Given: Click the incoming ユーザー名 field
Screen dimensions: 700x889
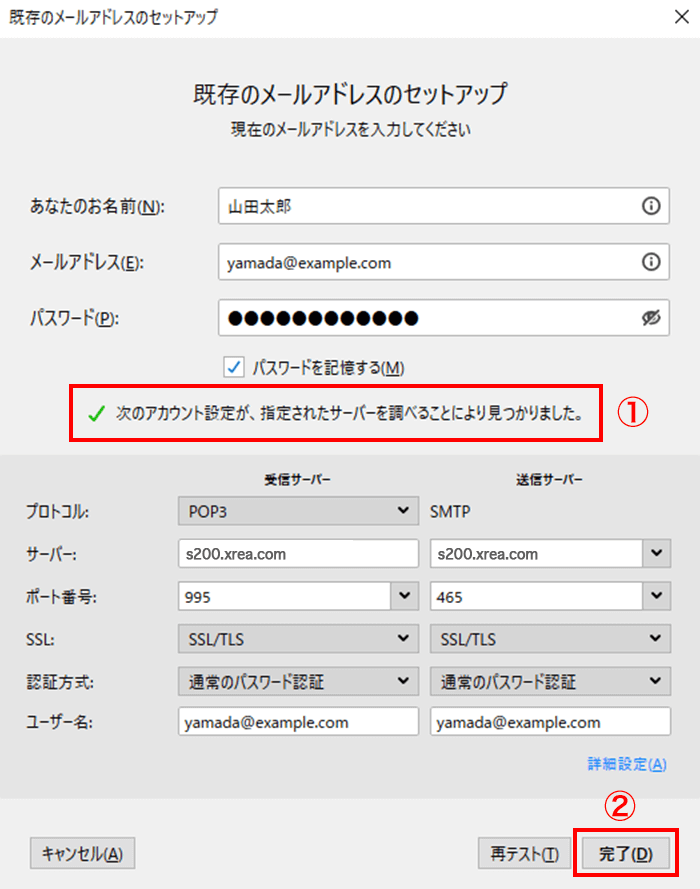Looking at the screenshot, I should (x=297, y=722).
